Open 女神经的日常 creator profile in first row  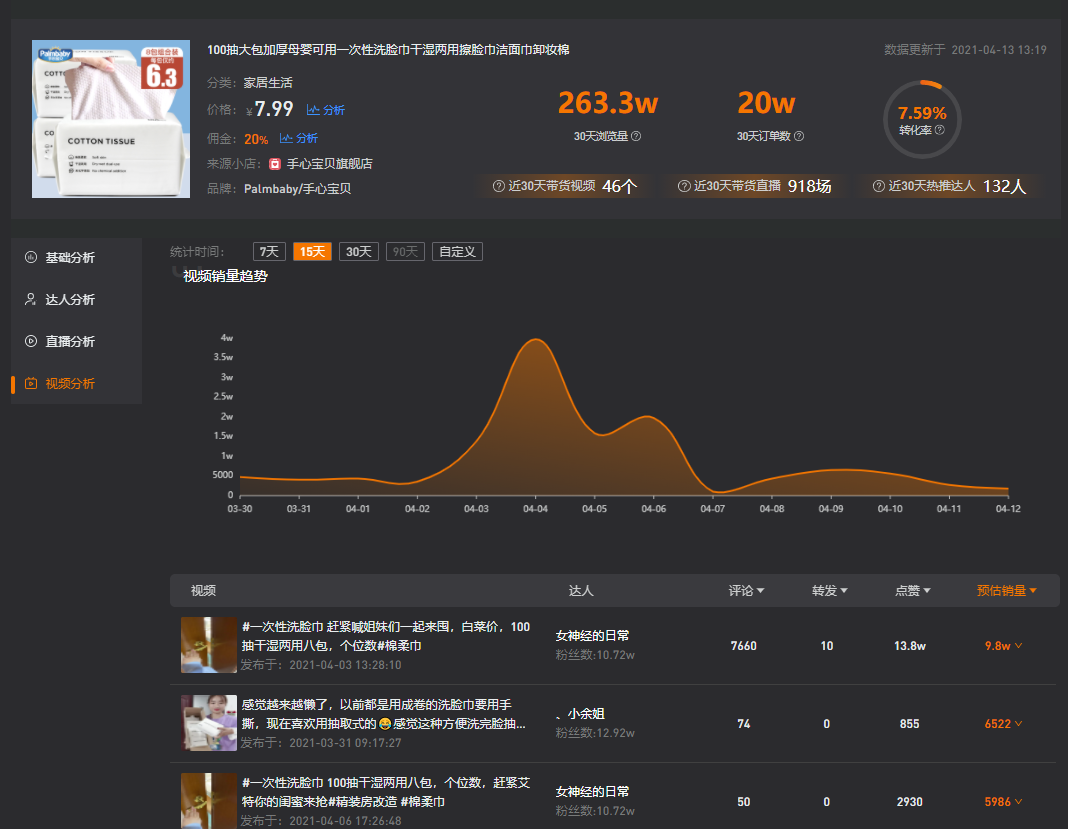pos(592,636)
